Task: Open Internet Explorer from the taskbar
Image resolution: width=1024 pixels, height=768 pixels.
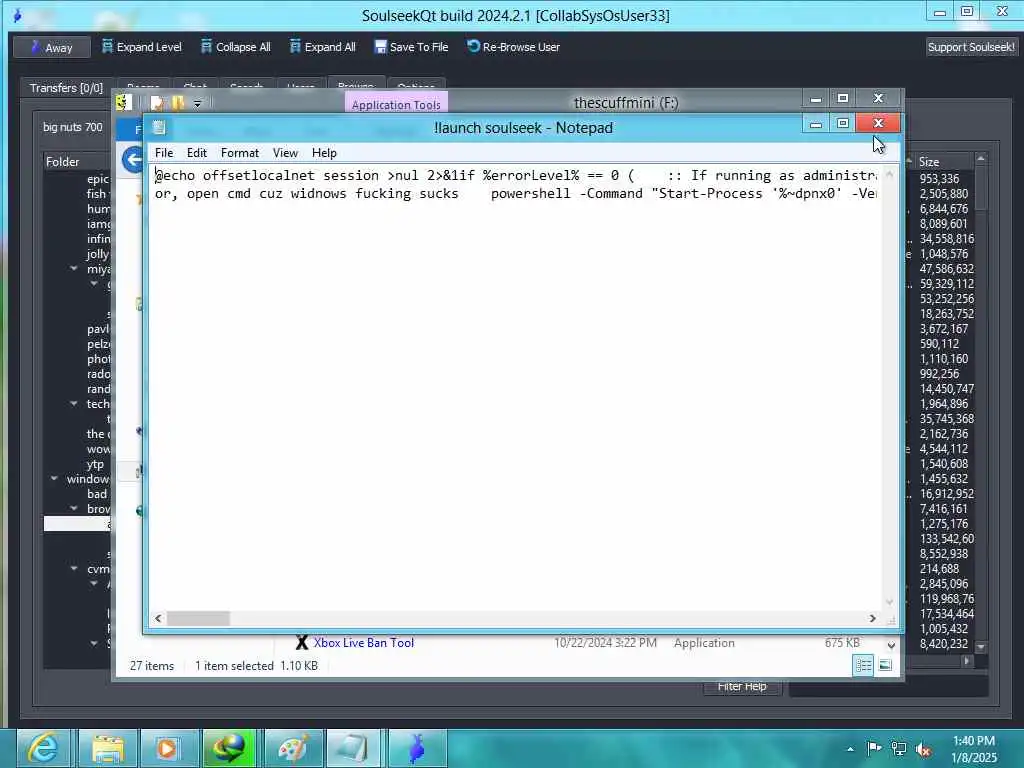Action: pos(44,748)
